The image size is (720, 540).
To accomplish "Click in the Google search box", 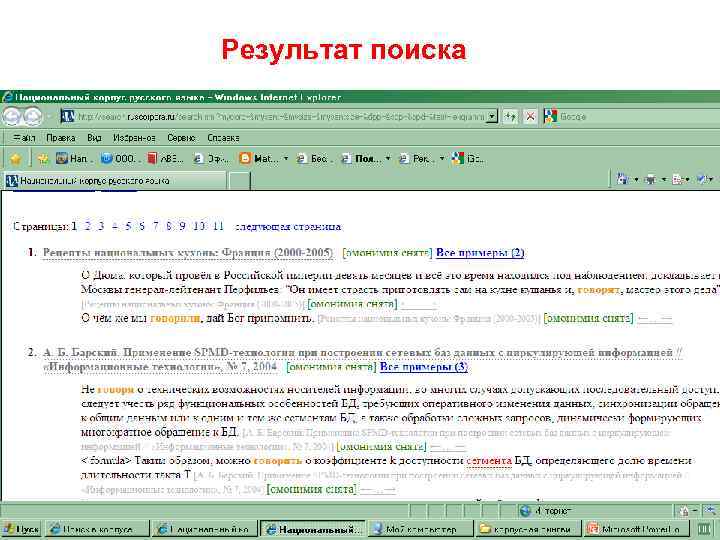I will point(638,117).
